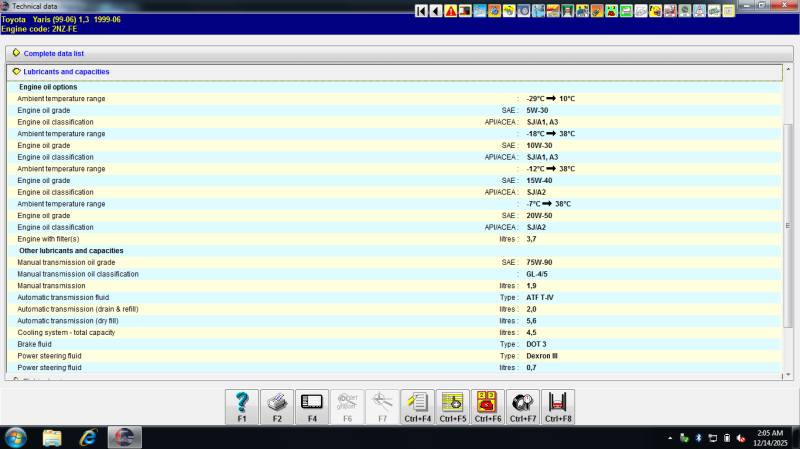Select the 5W-30 oil grade value
This screenshot has width=800, height=449.
tap(537, 111)
